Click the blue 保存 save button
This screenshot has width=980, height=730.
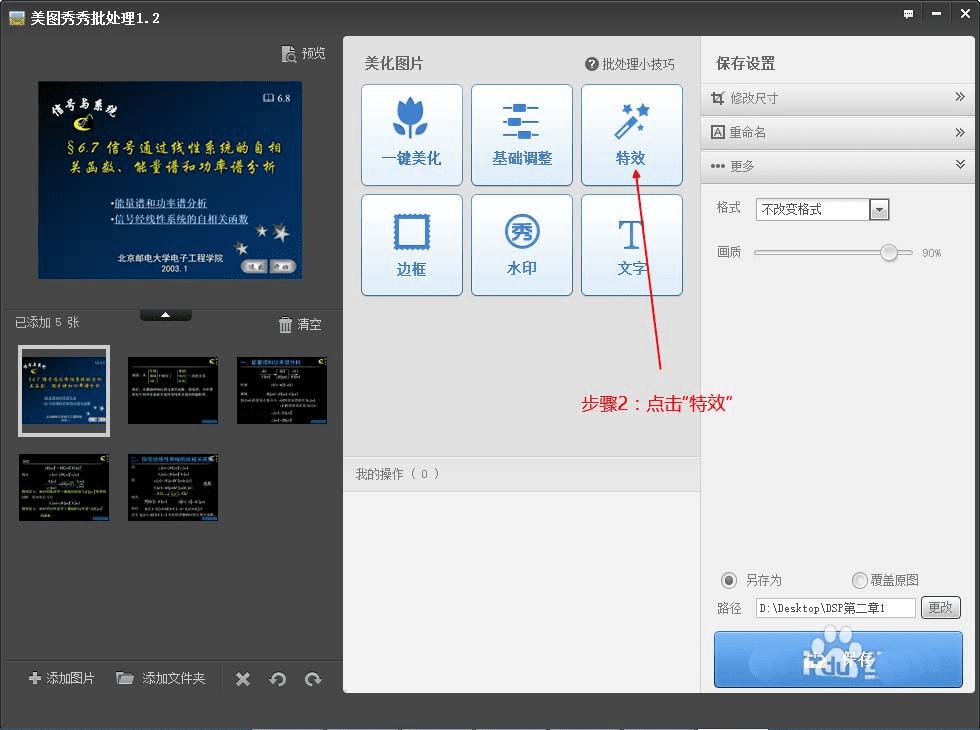coord(838,659)
